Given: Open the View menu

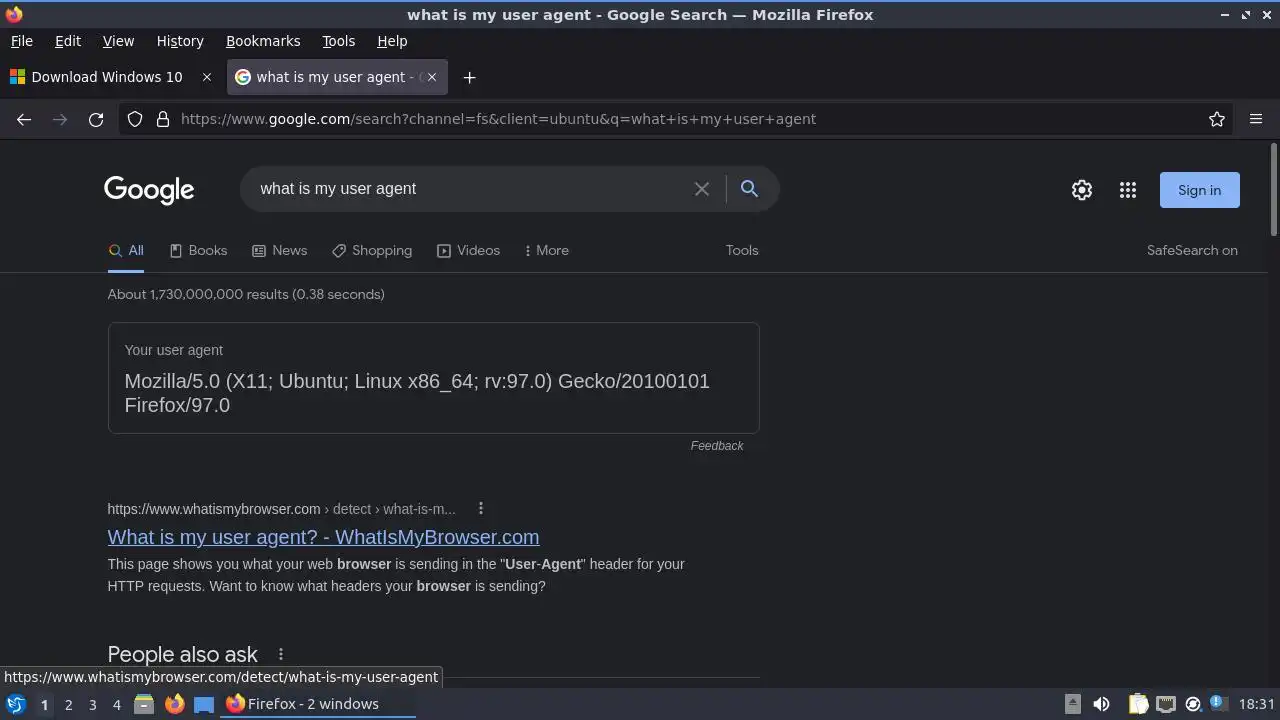Looking at the screenshot, I should 118,41.
